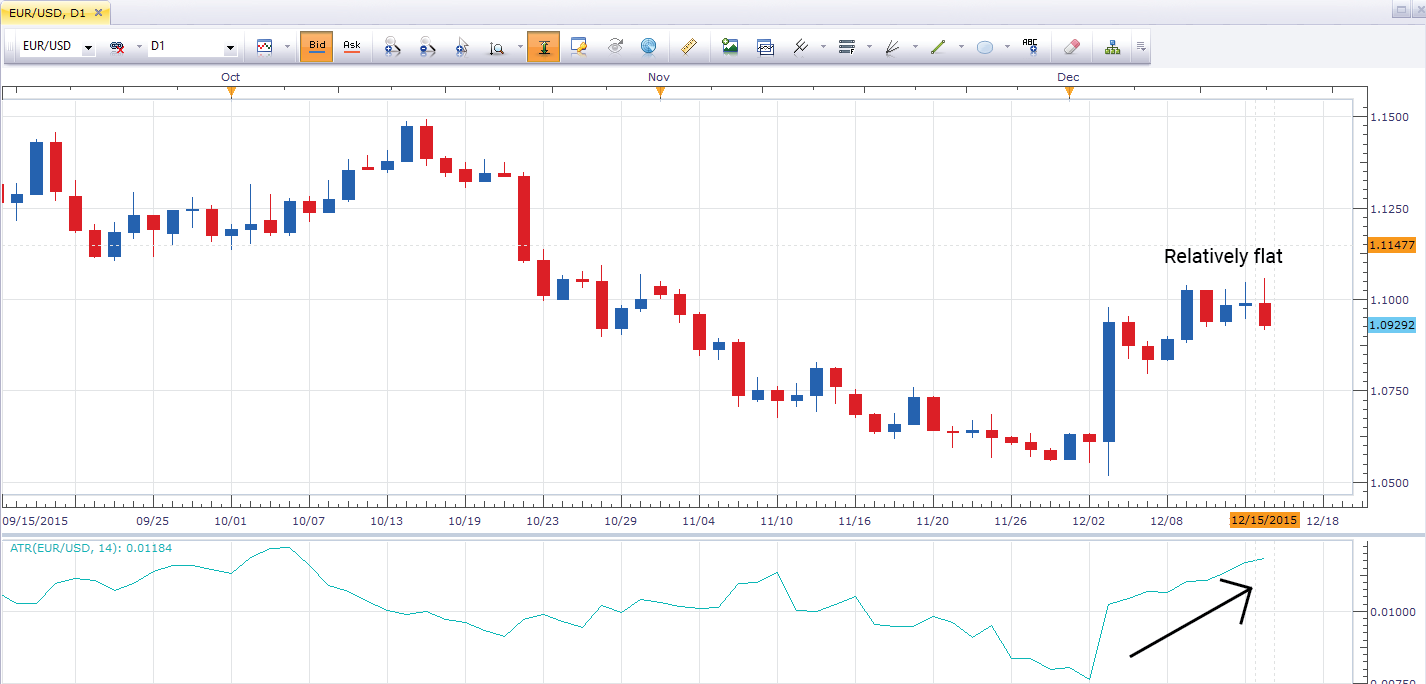
Task: Open the EUR/USD symbol dropdown
Action: pos(88,47)
